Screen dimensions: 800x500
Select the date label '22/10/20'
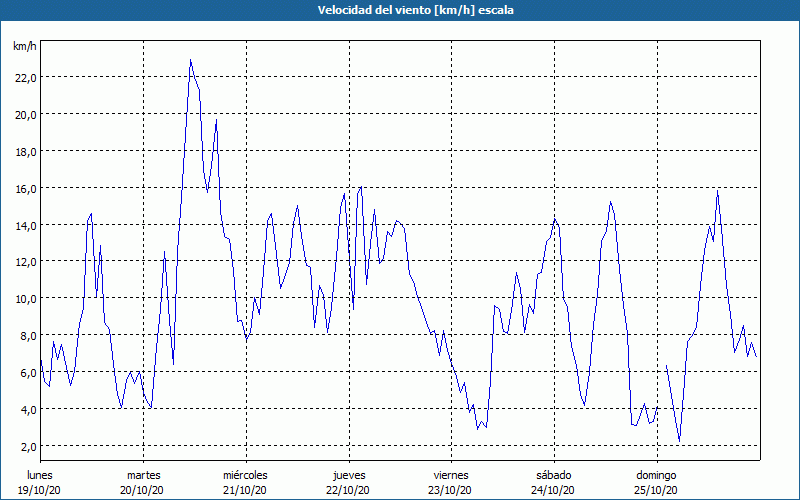pos(347,490)
